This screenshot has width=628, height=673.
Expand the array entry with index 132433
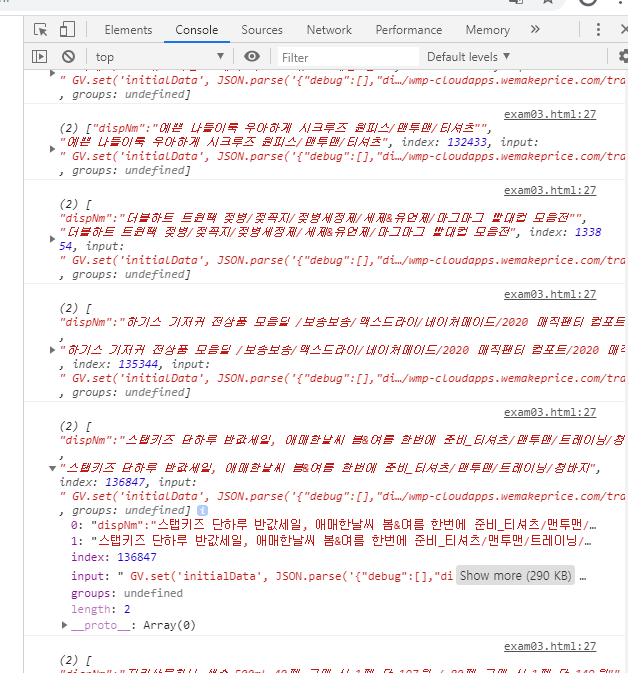click(52, 149)
